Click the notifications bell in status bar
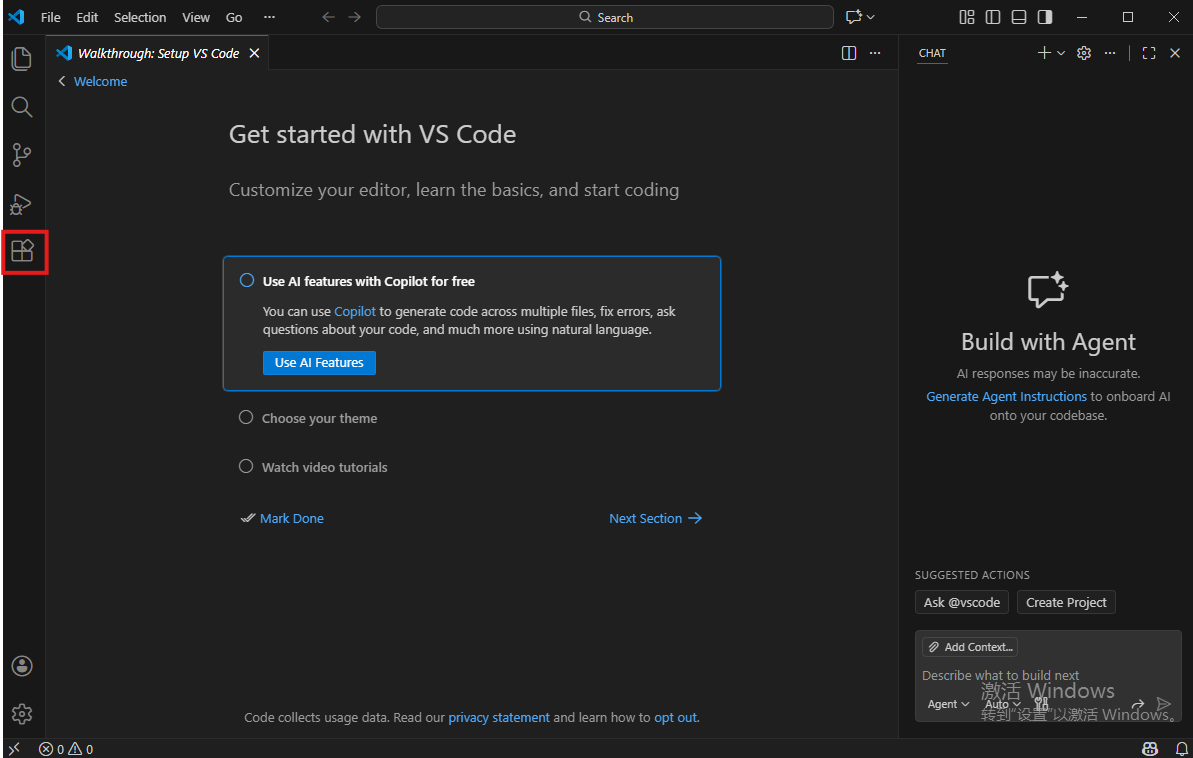This screenshot has height=758, width=1193. point(1181,749)
